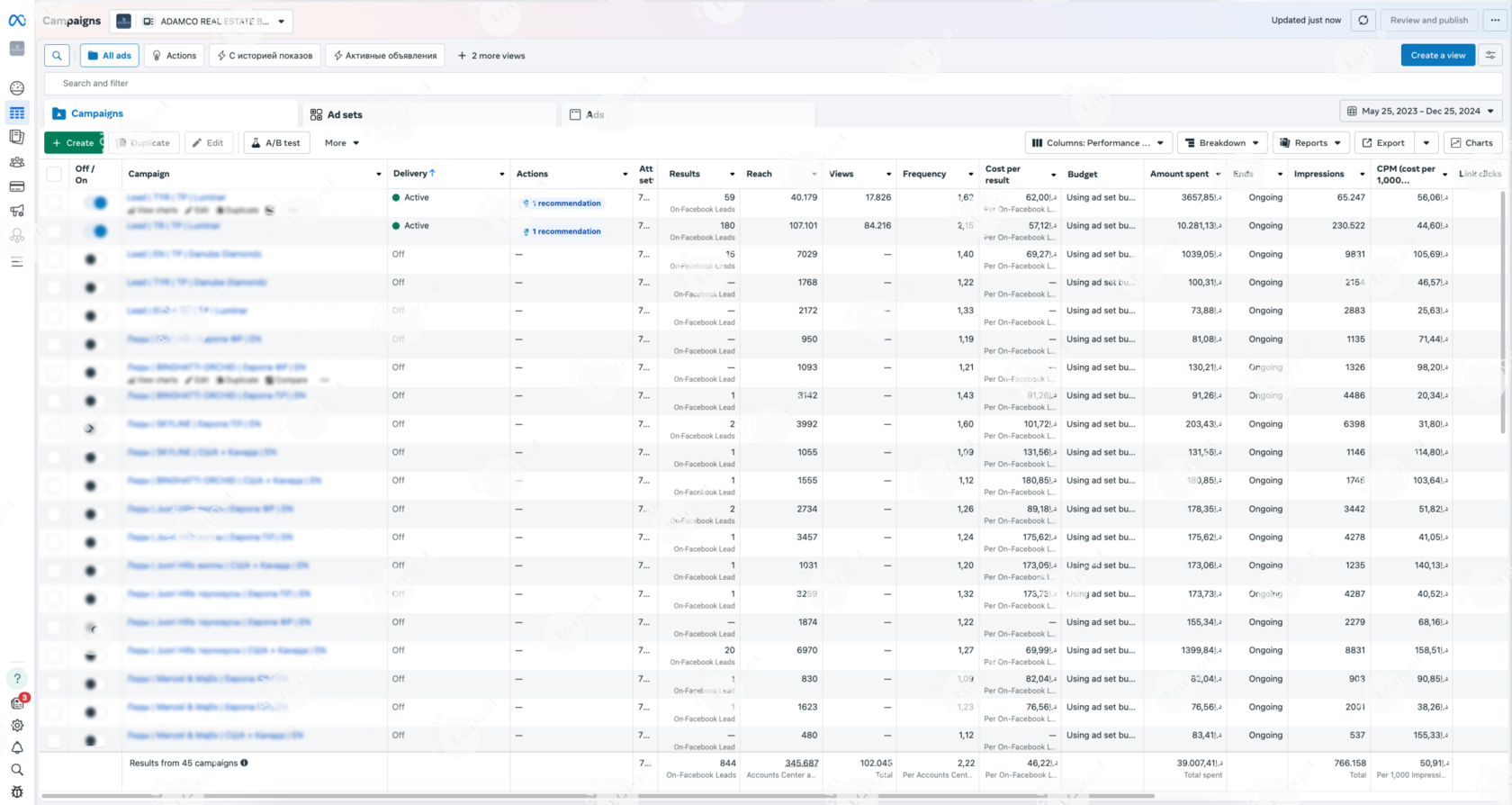Toggle off the first active campaign
The image size is (1512, 805).
97,203
